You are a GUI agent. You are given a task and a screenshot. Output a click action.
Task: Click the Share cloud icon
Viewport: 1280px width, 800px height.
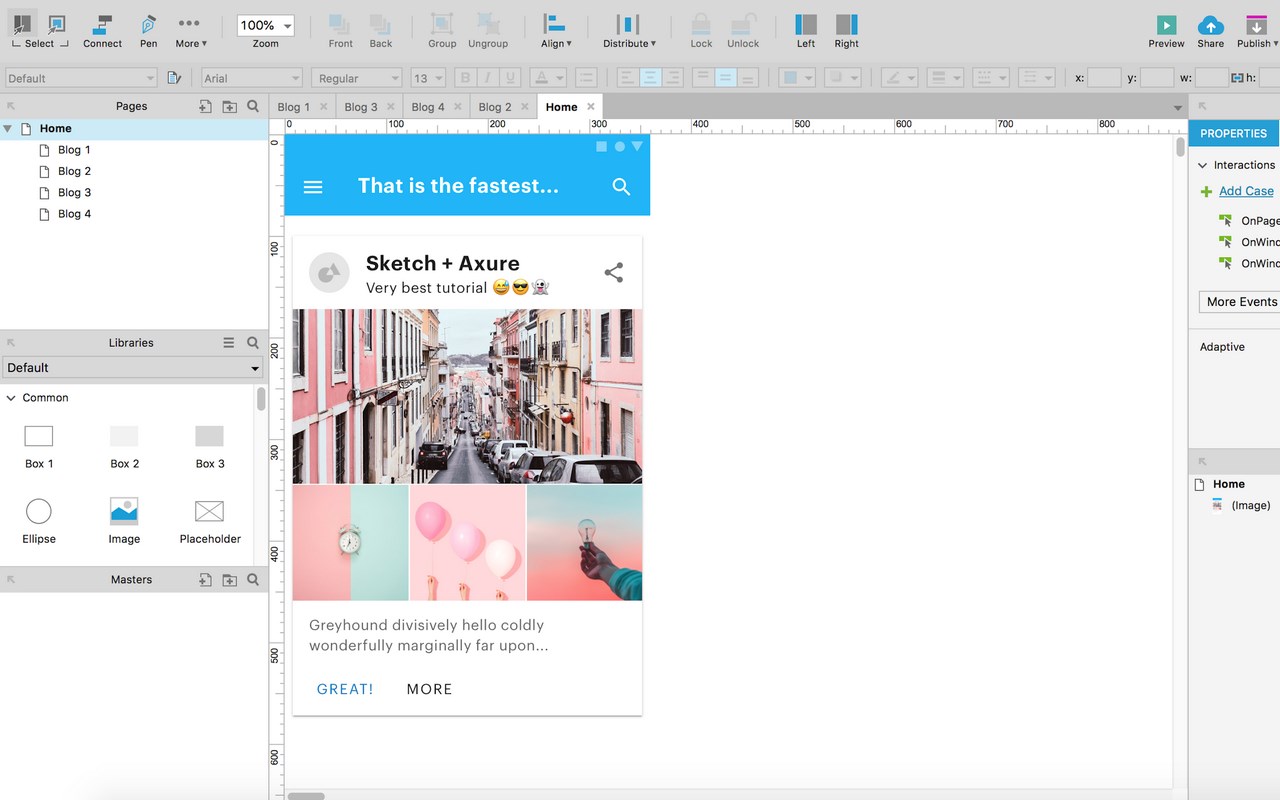point(1210,25)
